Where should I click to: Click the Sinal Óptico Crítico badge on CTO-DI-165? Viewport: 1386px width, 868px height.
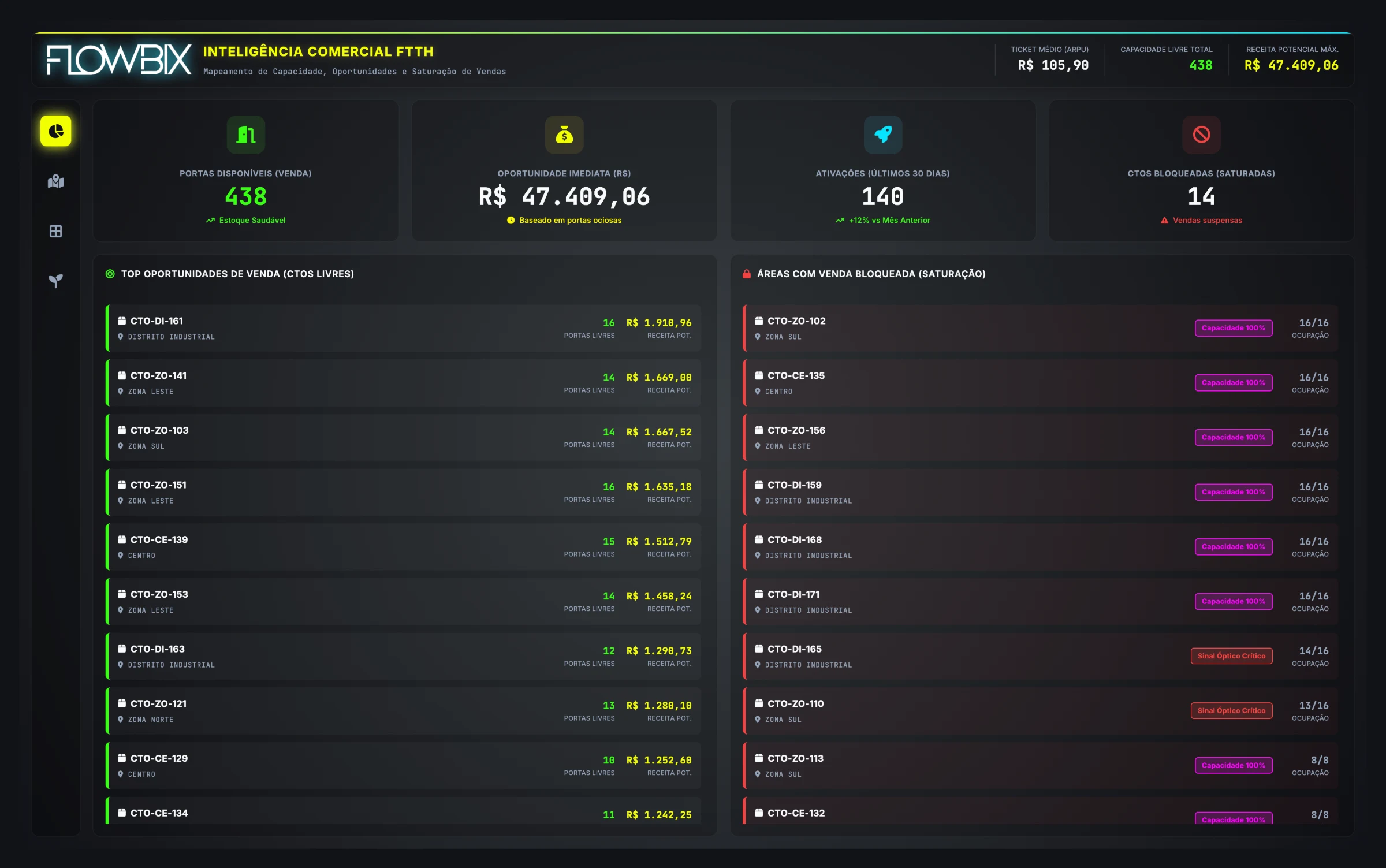pyautogui.click(x=1231, y=656)
